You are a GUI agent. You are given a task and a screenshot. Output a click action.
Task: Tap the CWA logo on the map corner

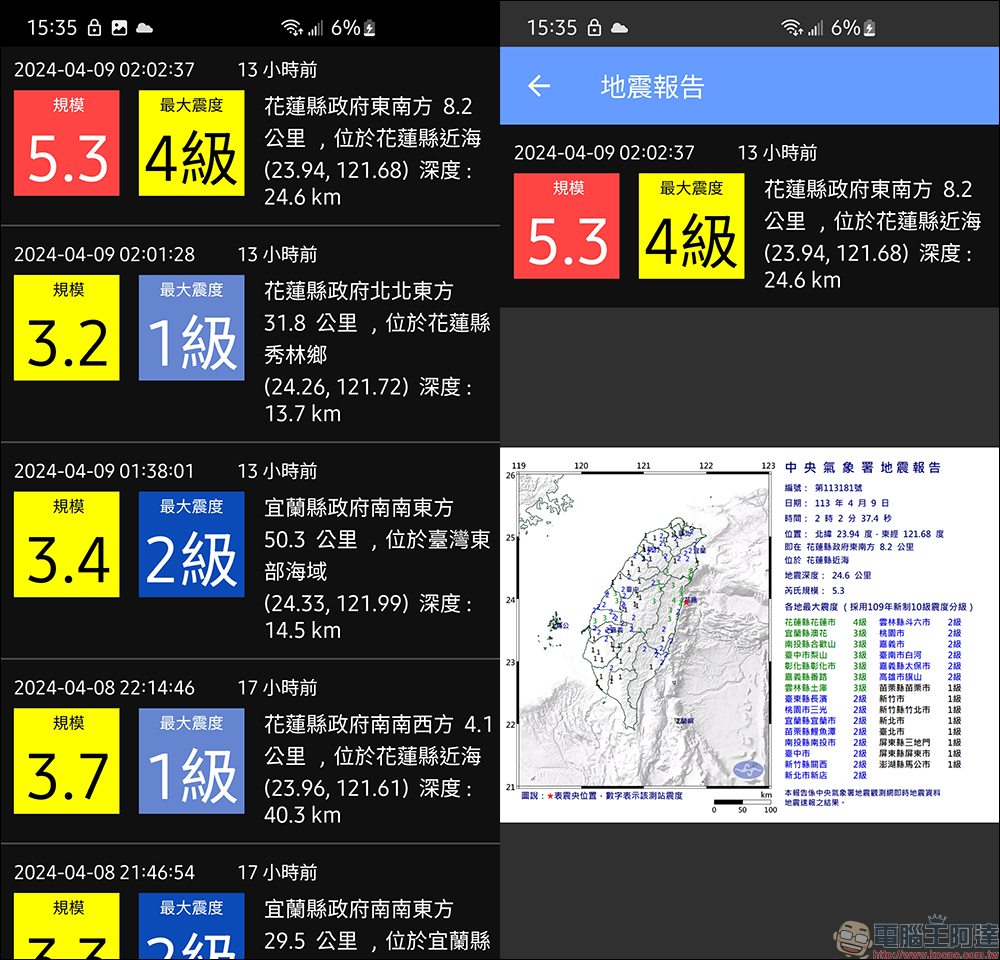tap(748, 770)
